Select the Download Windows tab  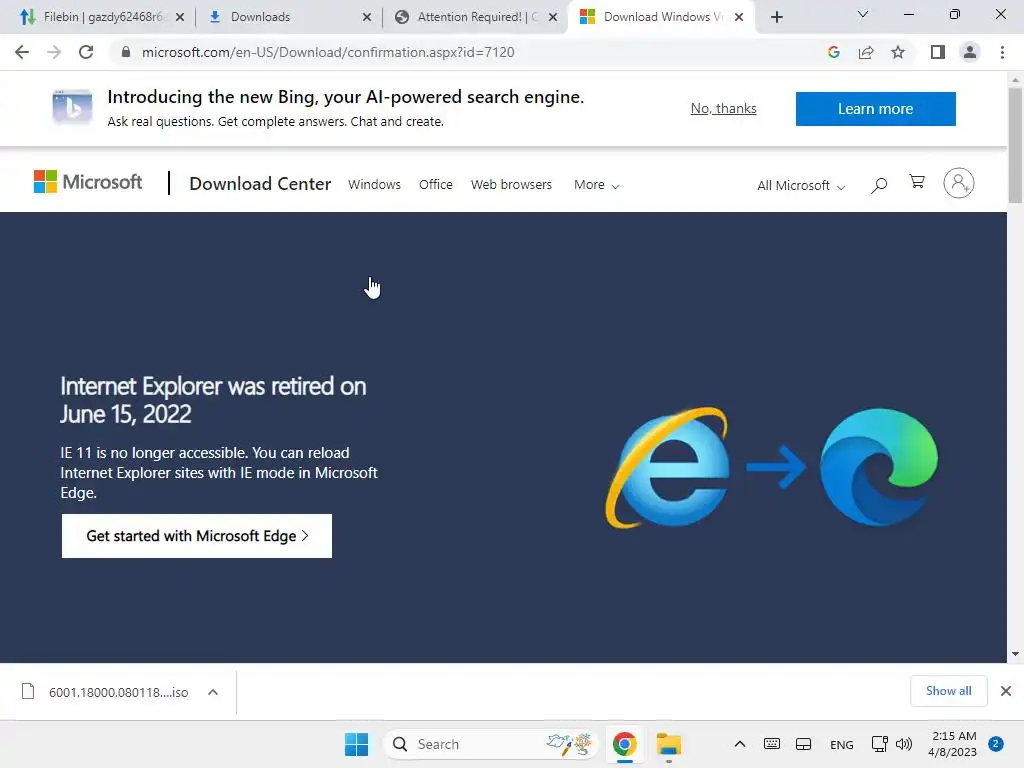click(x=662, y=17)
